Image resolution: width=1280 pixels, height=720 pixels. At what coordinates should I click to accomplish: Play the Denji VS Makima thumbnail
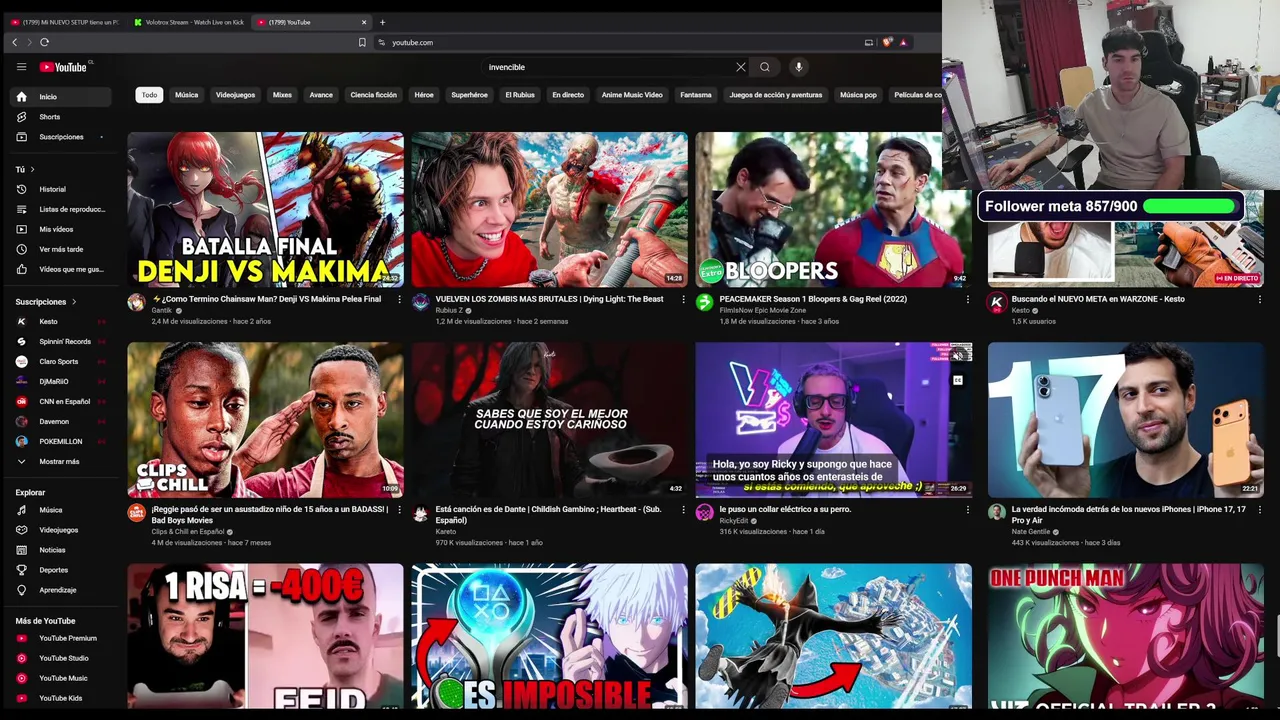tap(265, 209)
